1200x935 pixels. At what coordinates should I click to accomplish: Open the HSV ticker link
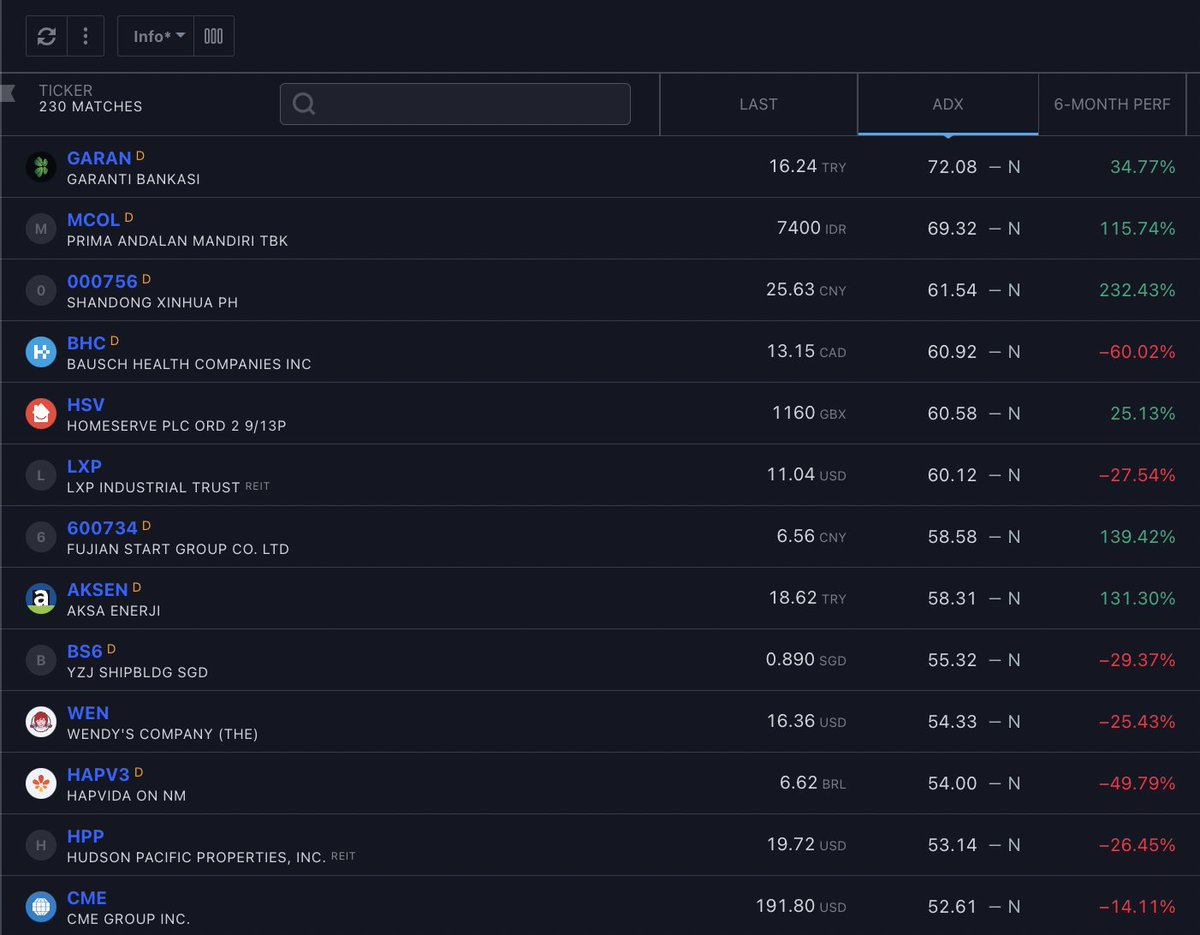click(x=86, y=405)
